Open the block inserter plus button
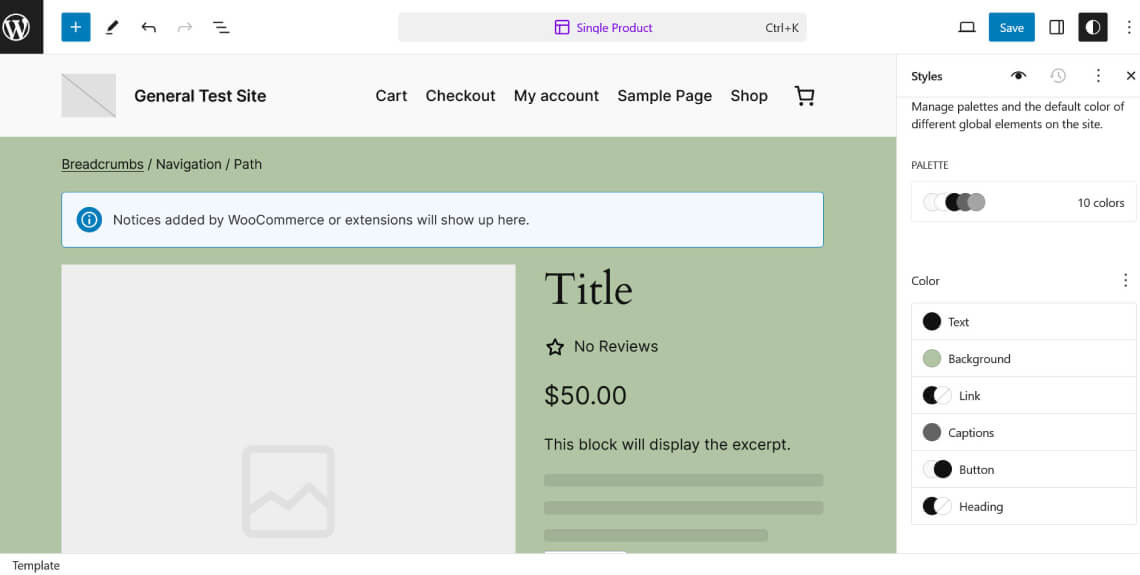 coord(76,27)
